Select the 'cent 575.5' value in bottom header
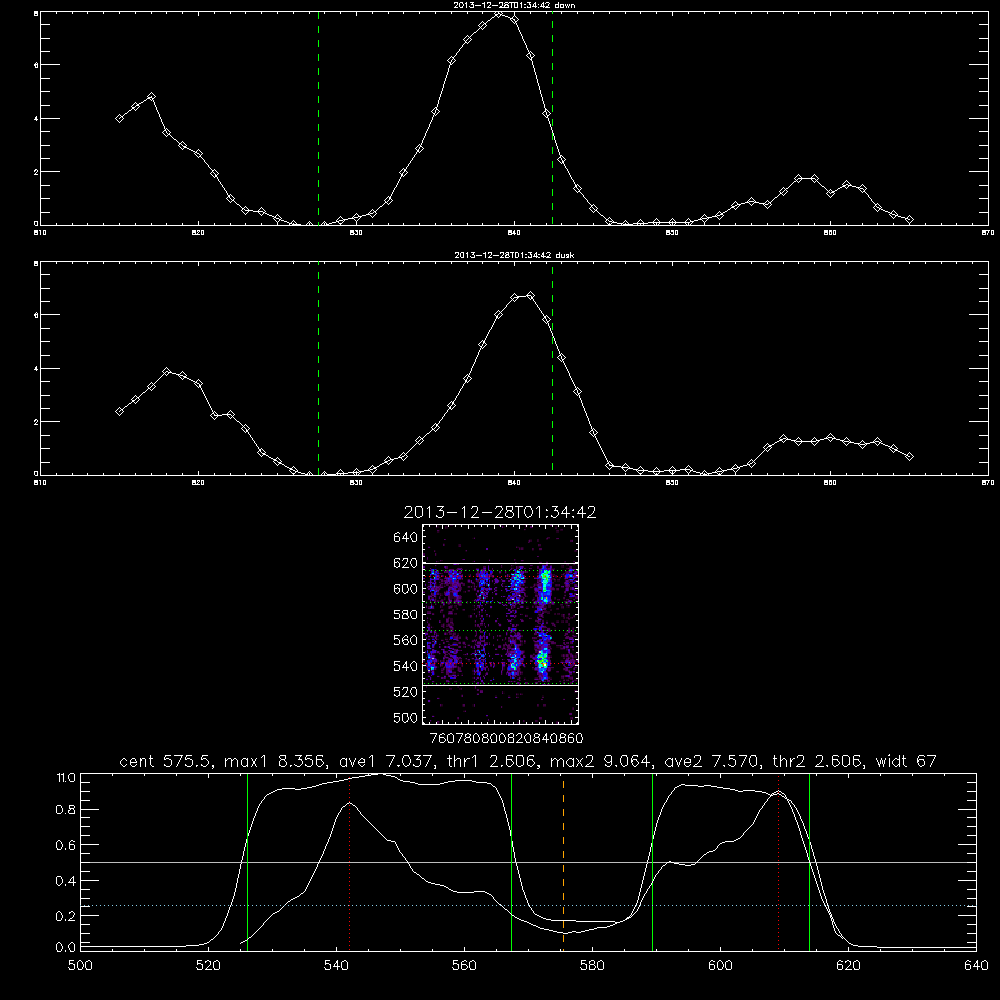The height and width of the screenshot is (1000, 1000). (x=167, y=761)
